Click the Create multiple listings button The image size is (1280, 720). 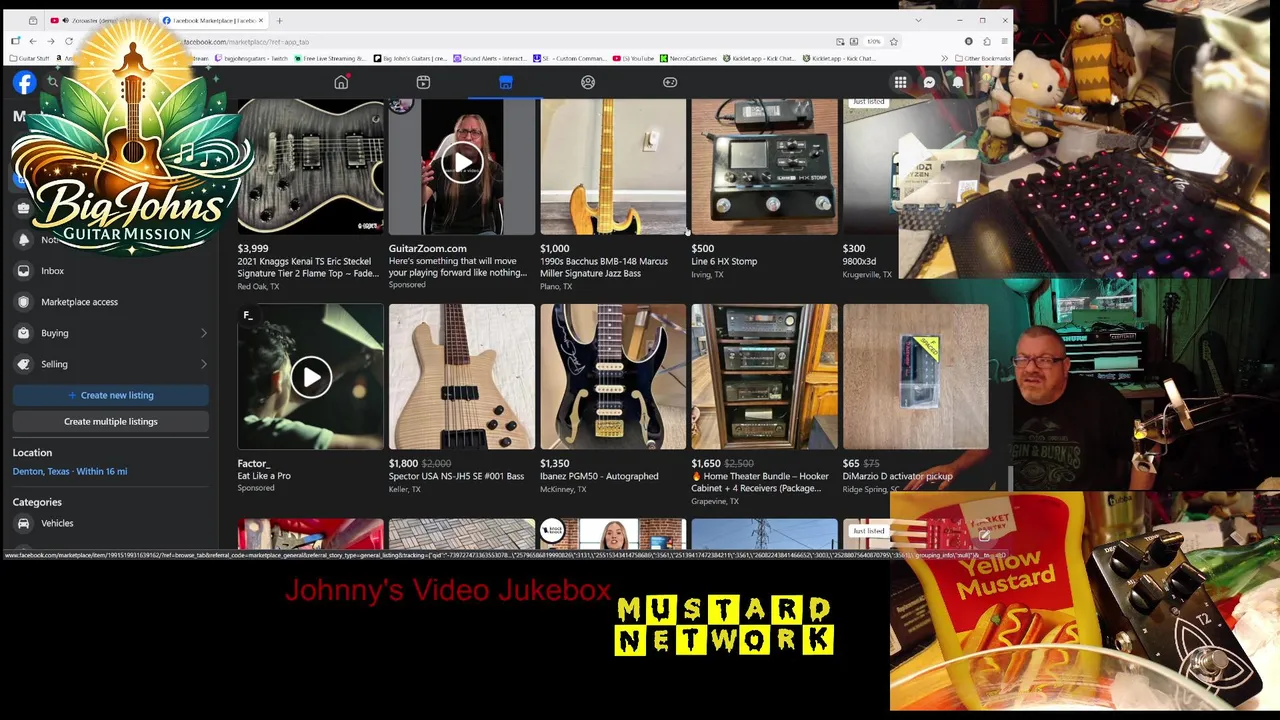click(111, 421)
